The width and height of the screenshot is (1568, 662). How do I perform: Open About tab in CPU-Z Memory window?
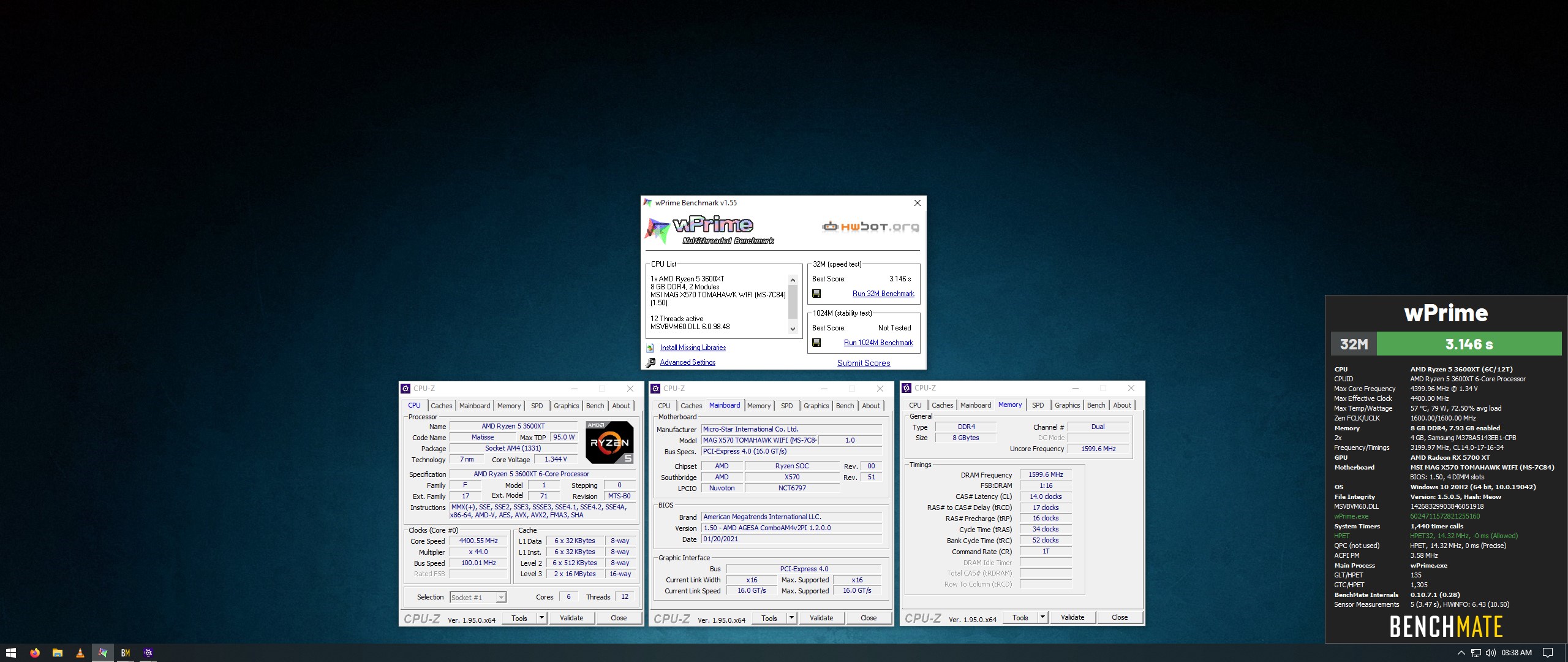(x=1122, y=405)
